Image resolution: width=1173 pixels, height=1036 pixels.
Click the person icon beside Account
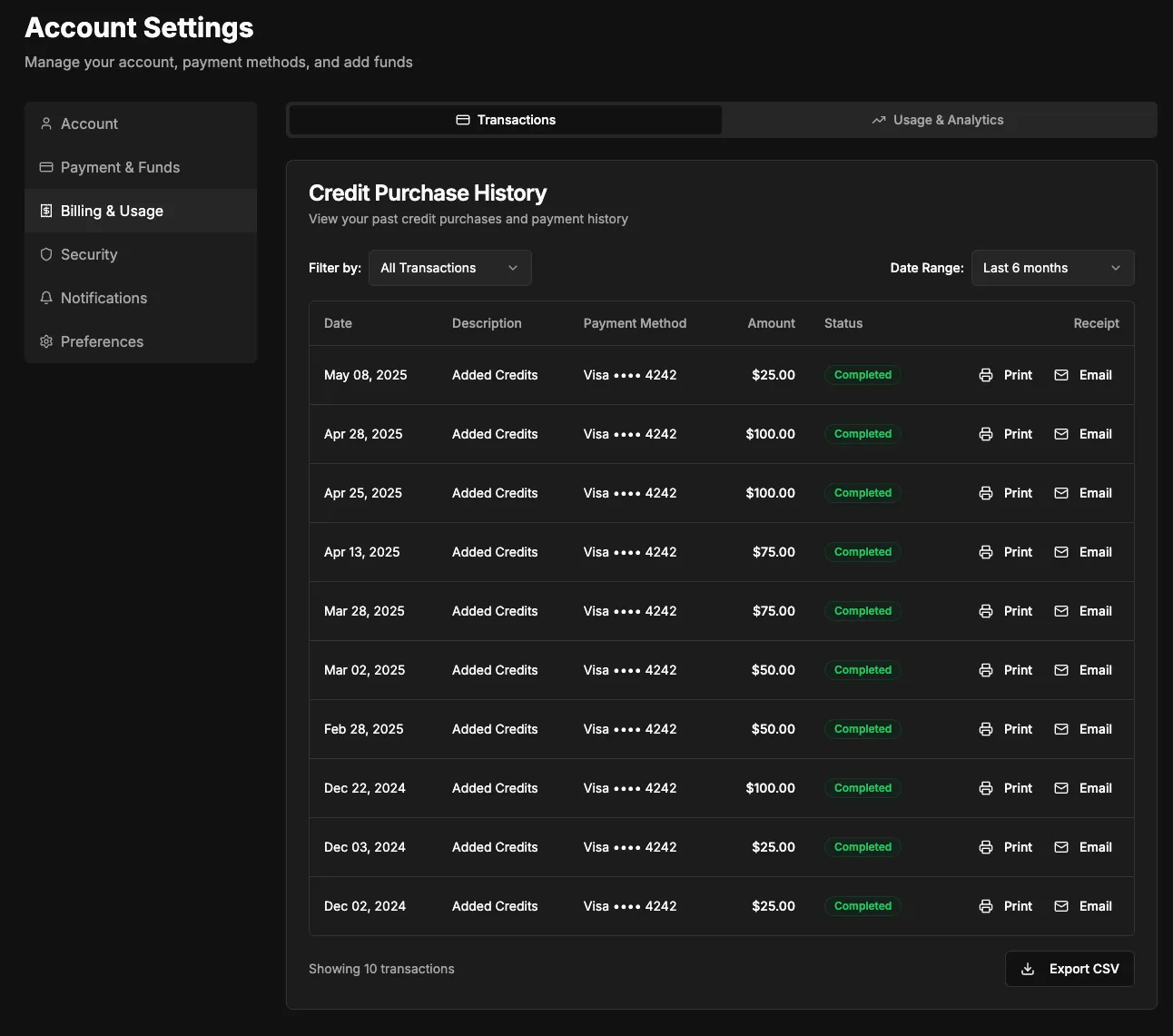click(46, 123)
